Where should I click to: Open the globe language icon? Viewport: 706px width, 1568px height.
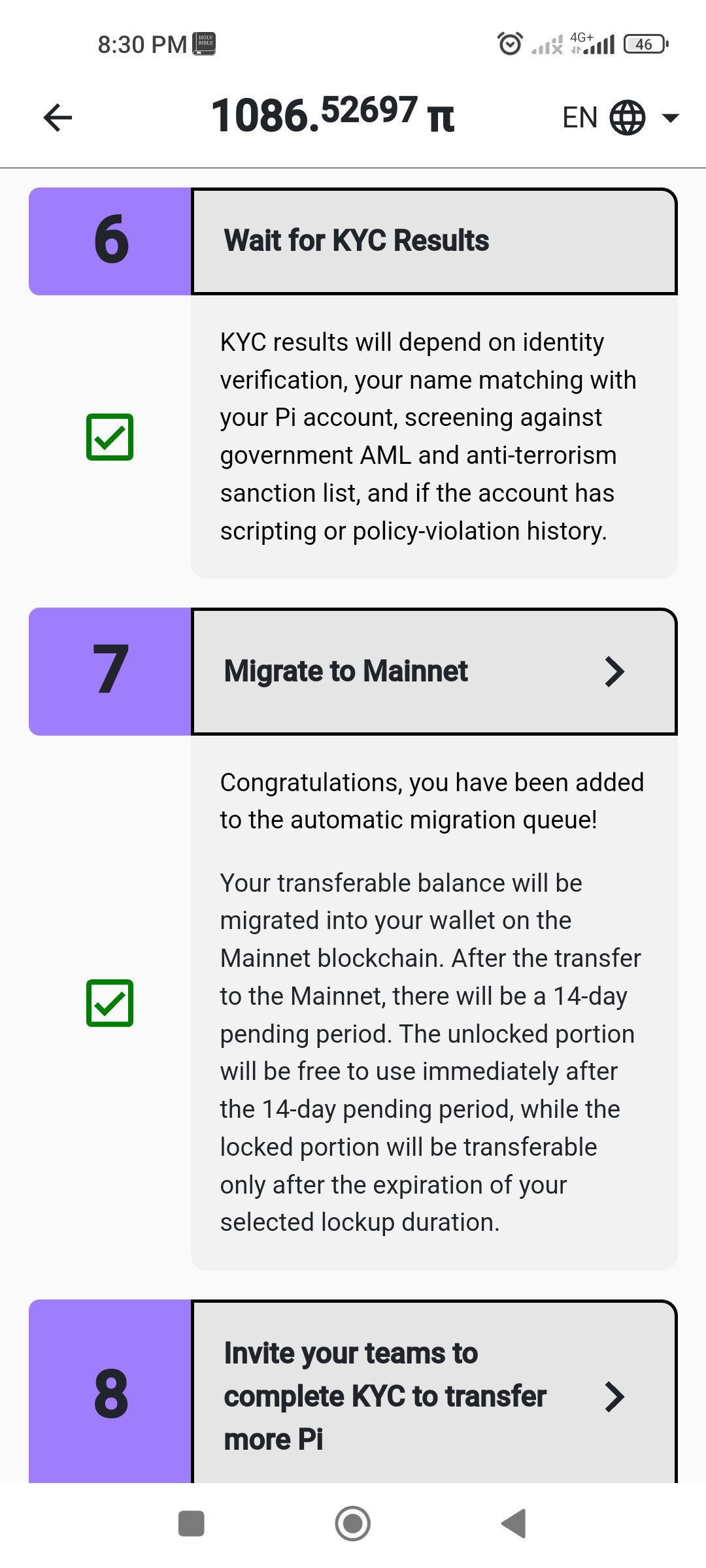click(x=628, y=118)
